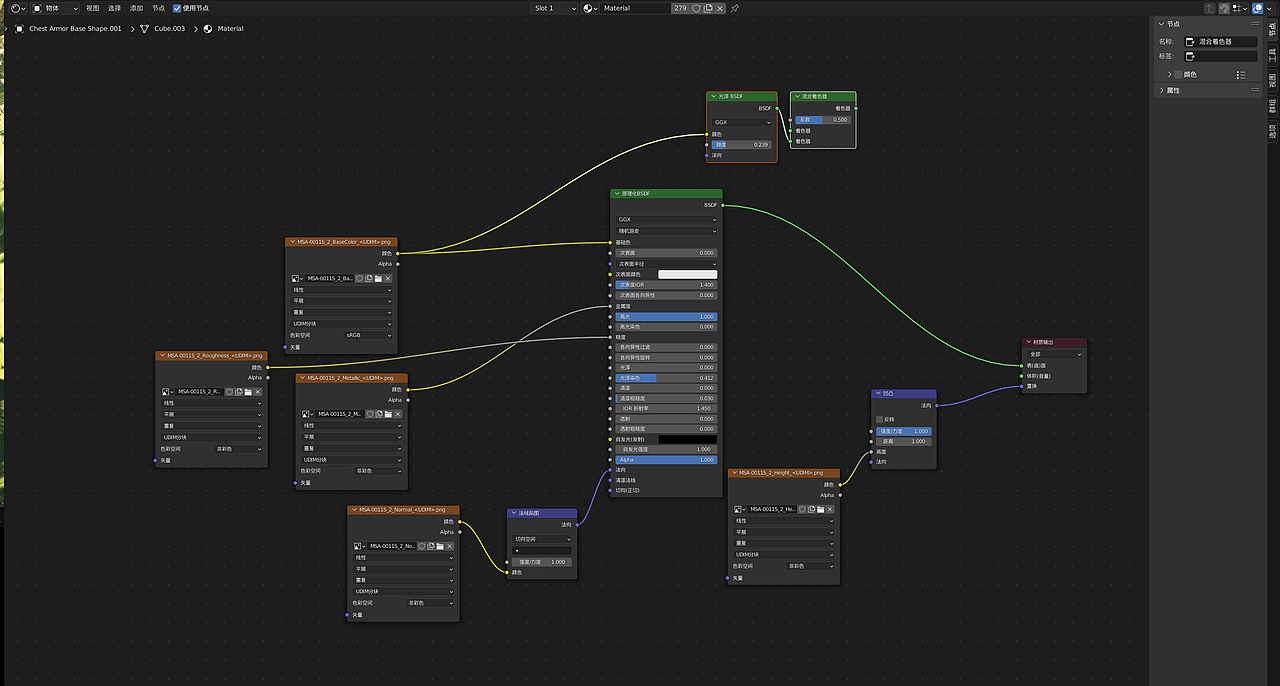Click Chest Armor Base Shape object icon
This screenshot has width=1280, height=686.
click(19, 29)
